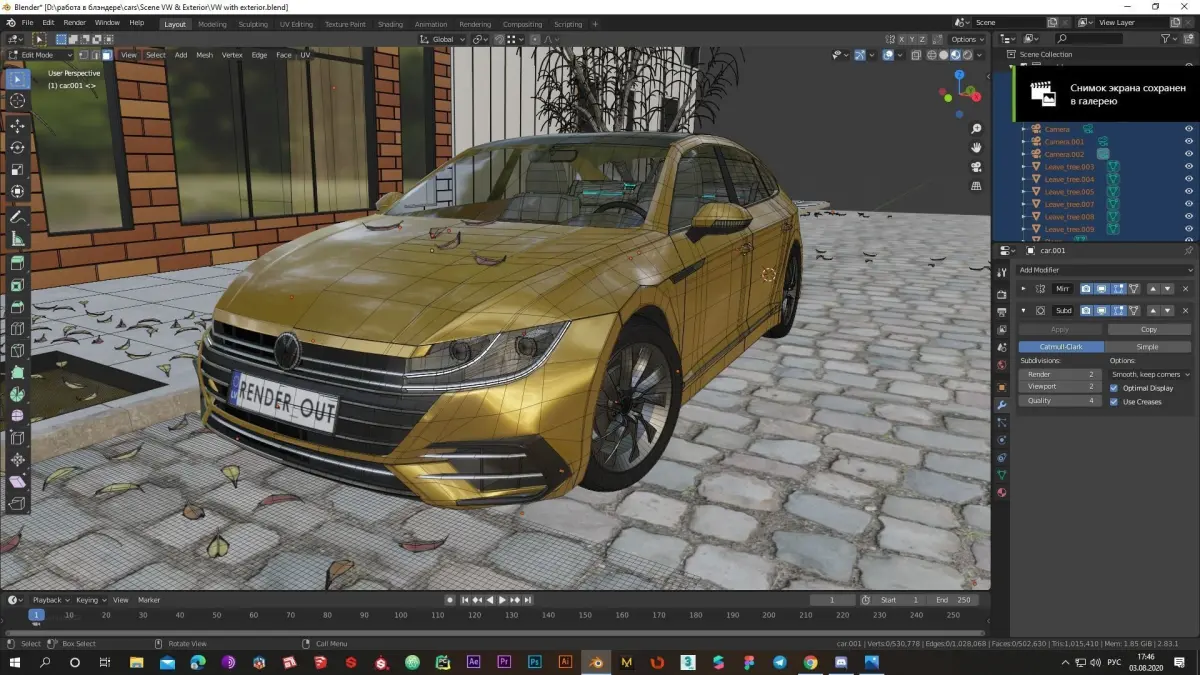
Task: Expand the Mirror modifier panel
Action: tap(1023, 288)
